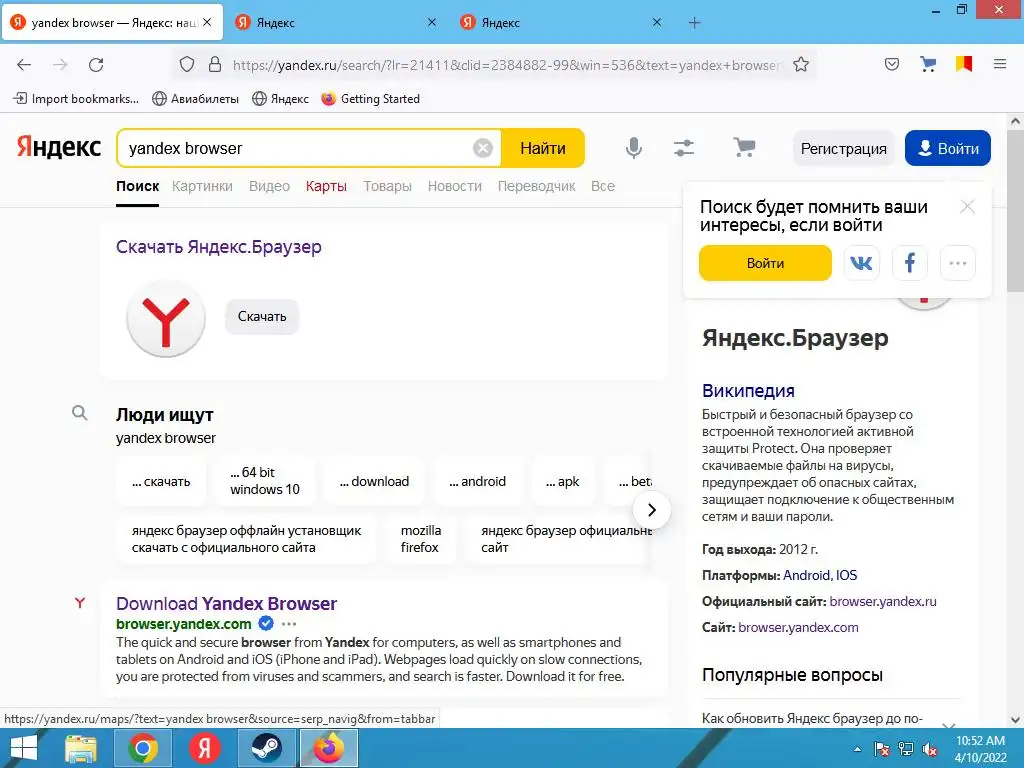Open the browser.yandex.ru official site link
This screenshot has height=768, width=1024.
883,601
